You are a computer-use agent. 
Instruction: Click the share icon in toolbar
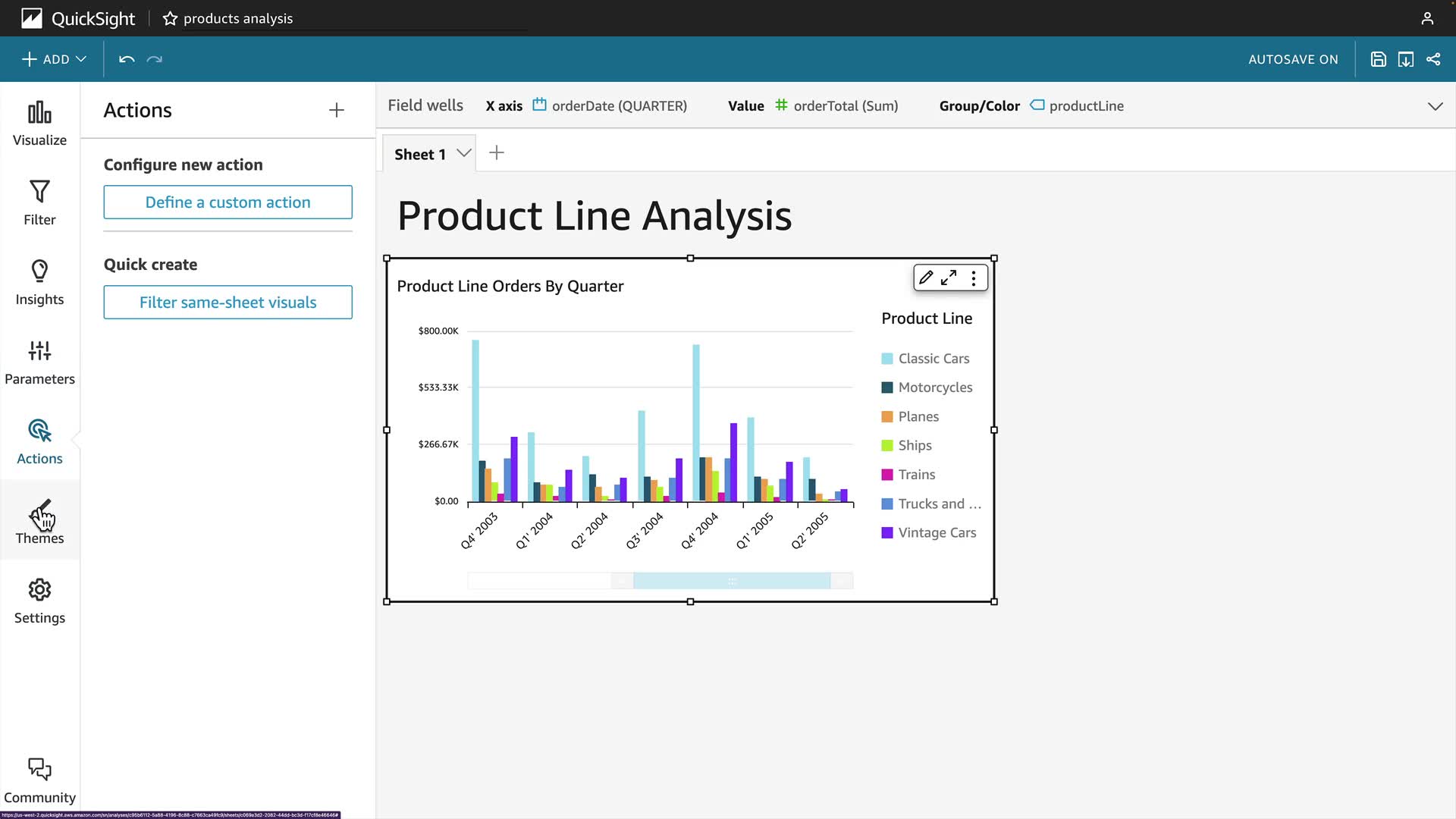1433,59
